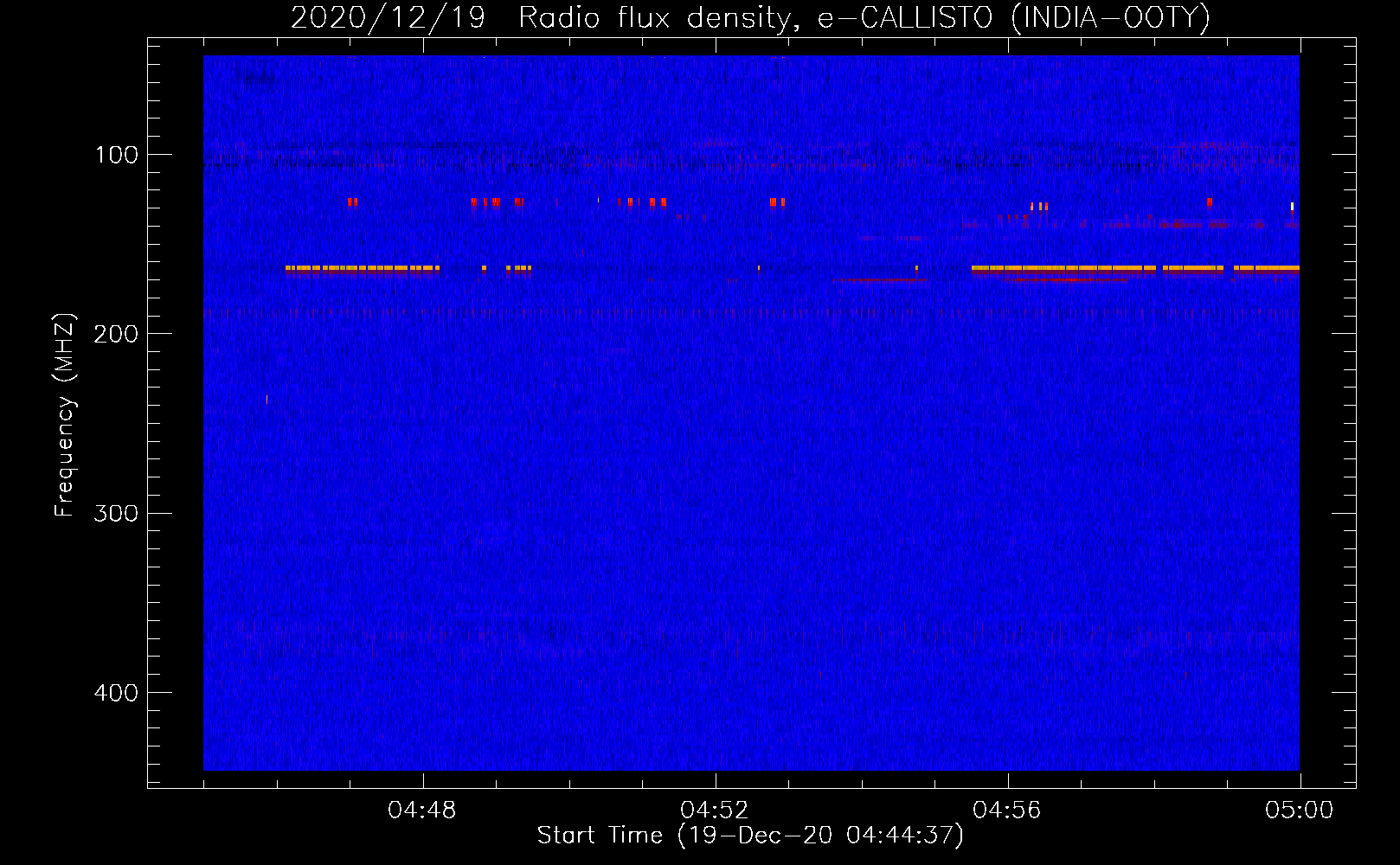Click the plot title "Radio flux density, e-CALLISTO (INDIA-OOTY)"
This screenshot has height=865, width=1400.
(864, 18)
